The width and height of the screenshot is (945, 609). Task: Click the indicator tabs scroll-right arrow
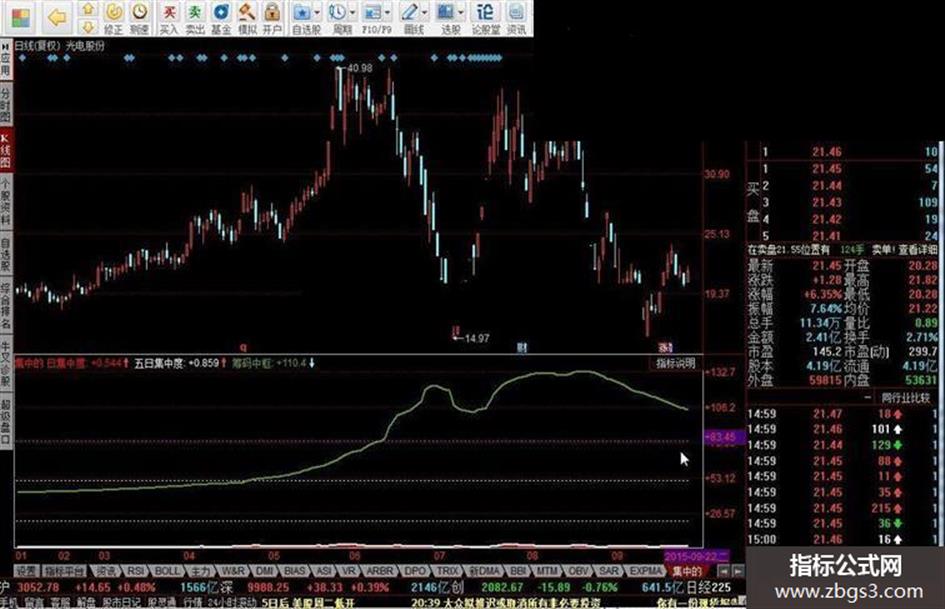point(738,570)
